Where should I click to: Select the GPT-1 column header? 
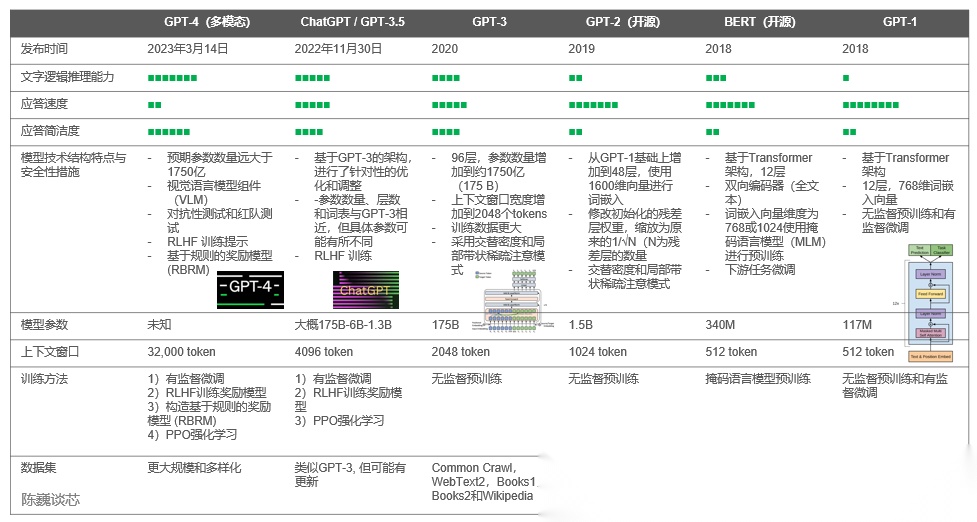[900, 22]
